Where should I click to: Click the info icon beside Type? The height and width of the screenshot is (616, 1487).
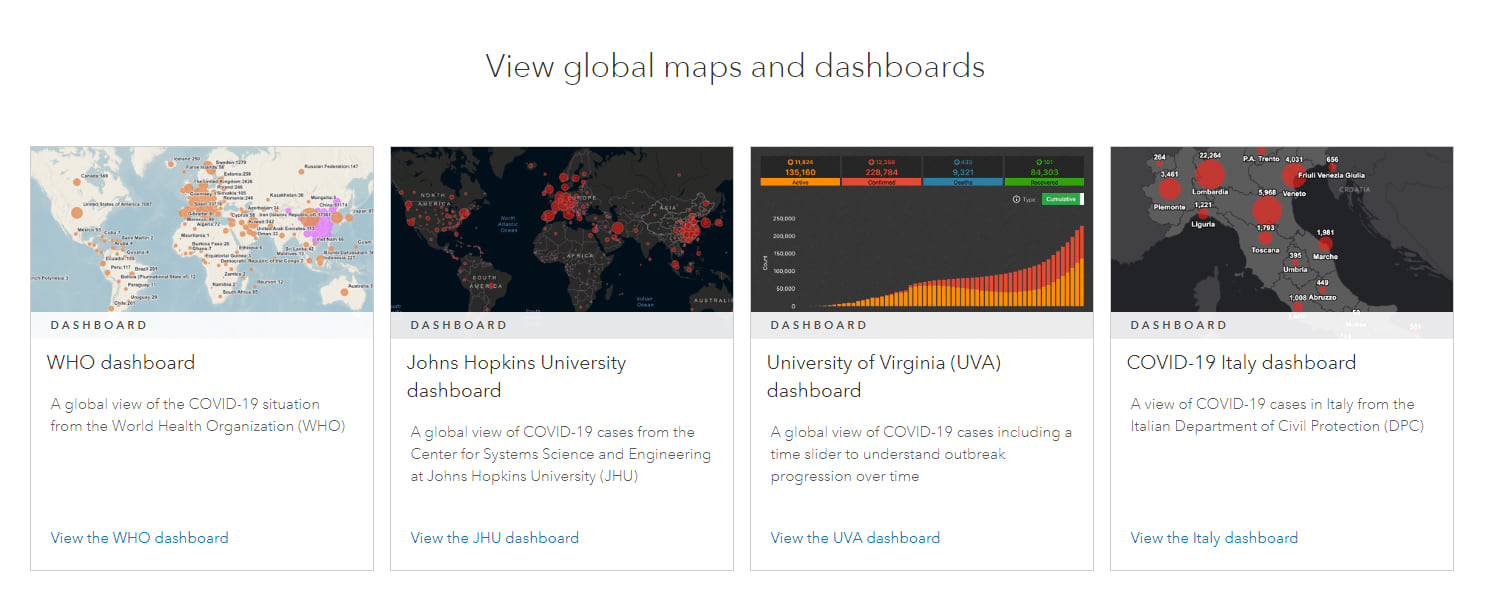[x=1017, y=199]
